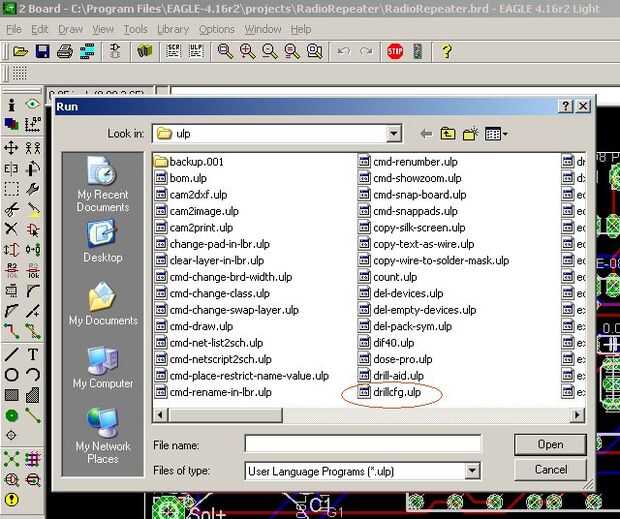The image size is (620, 519).
Task: Select the Circle drawing tool
Action: [11, 374]
